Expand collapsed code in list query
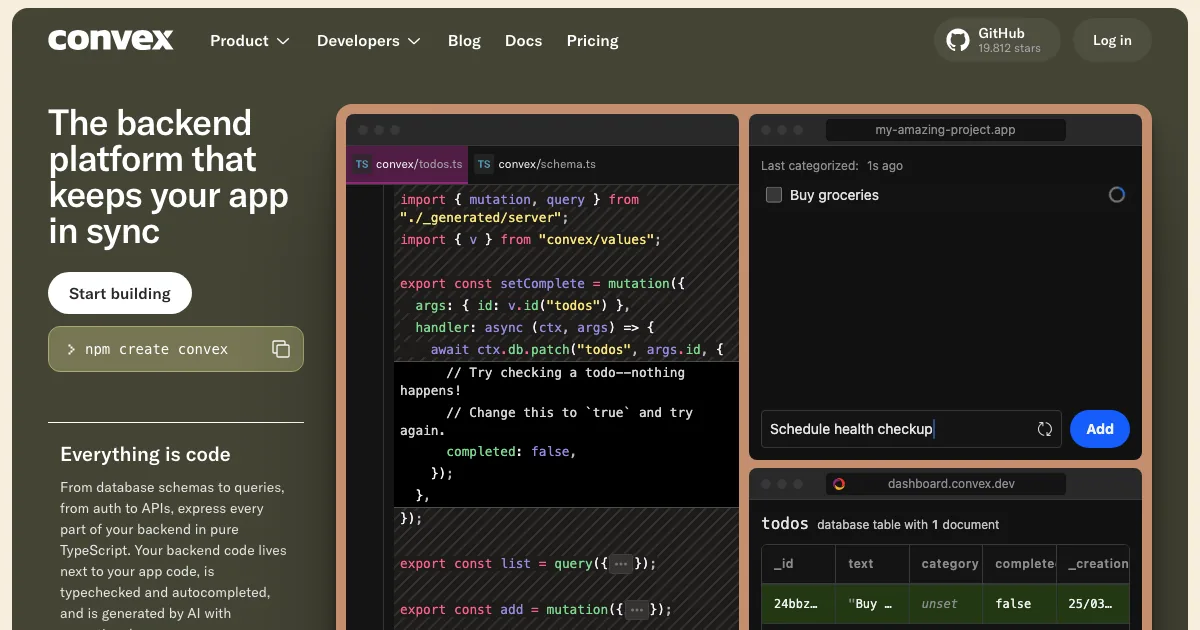1200x630 pixels. (x=621, y=564)
